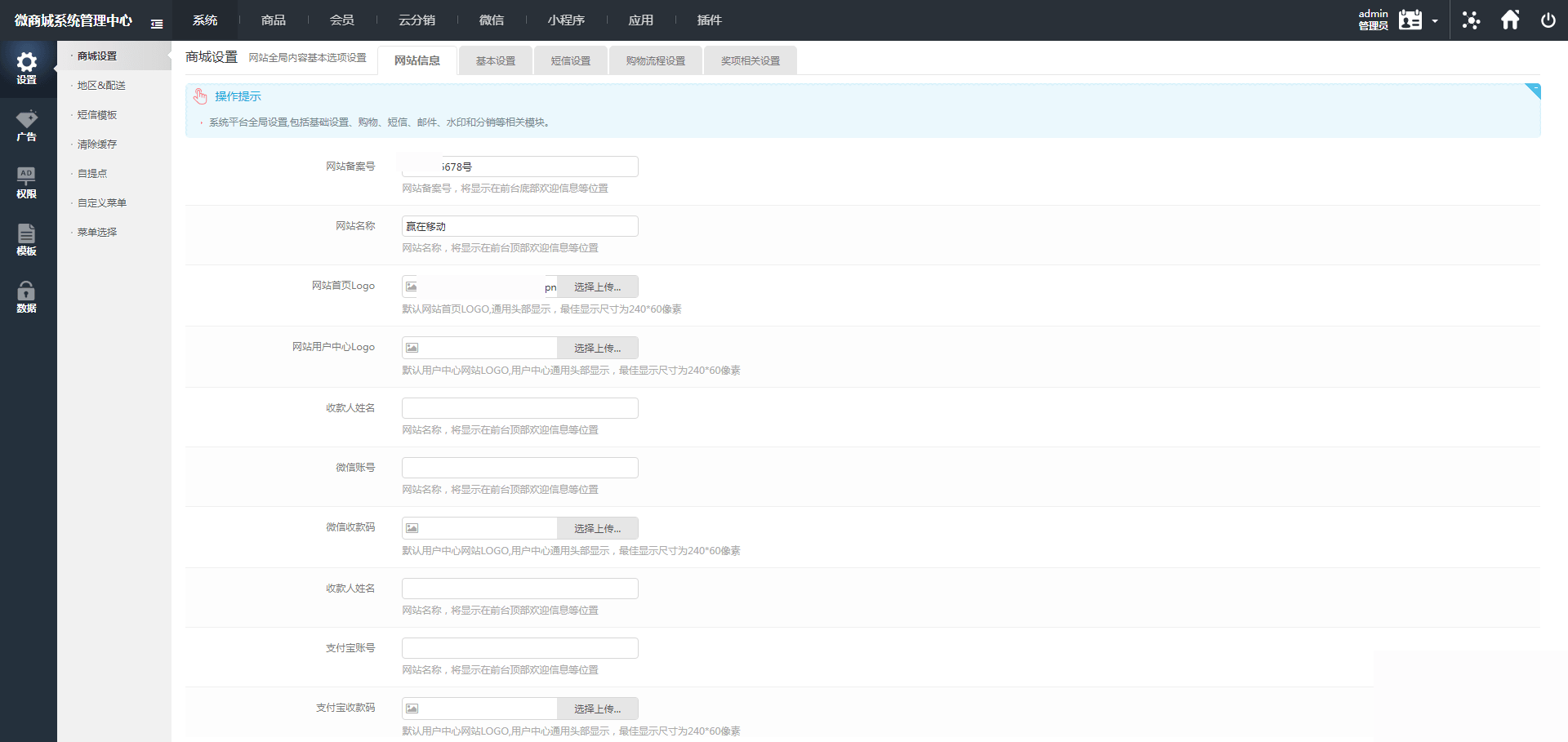This screenshot has height=742, width=1568.
Task: Switch to the 基本设置 tab
Action: pos(496,61)
